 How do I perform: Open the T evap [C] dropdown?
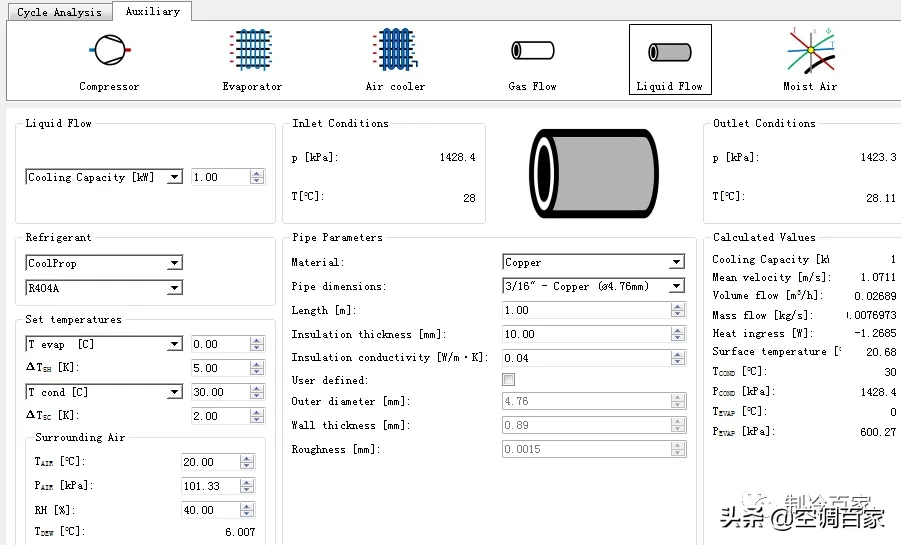point(104,344)
